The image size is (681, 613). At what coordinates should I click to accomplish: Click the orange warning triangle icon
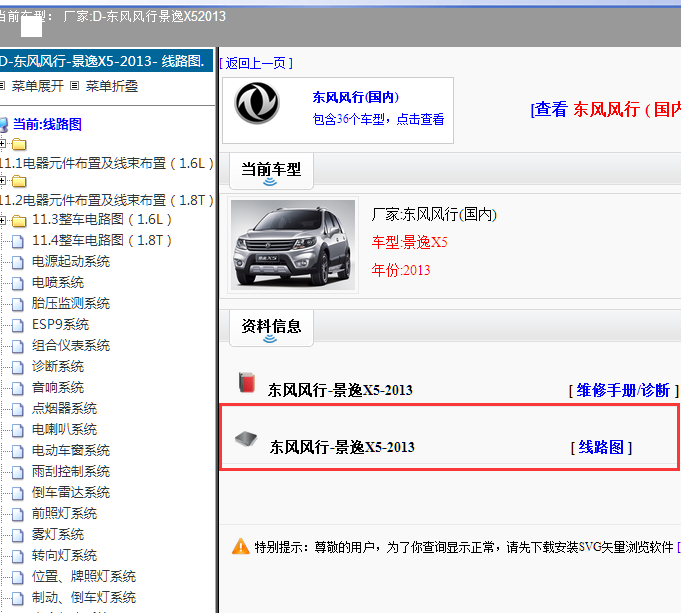[x=240, y=546]
